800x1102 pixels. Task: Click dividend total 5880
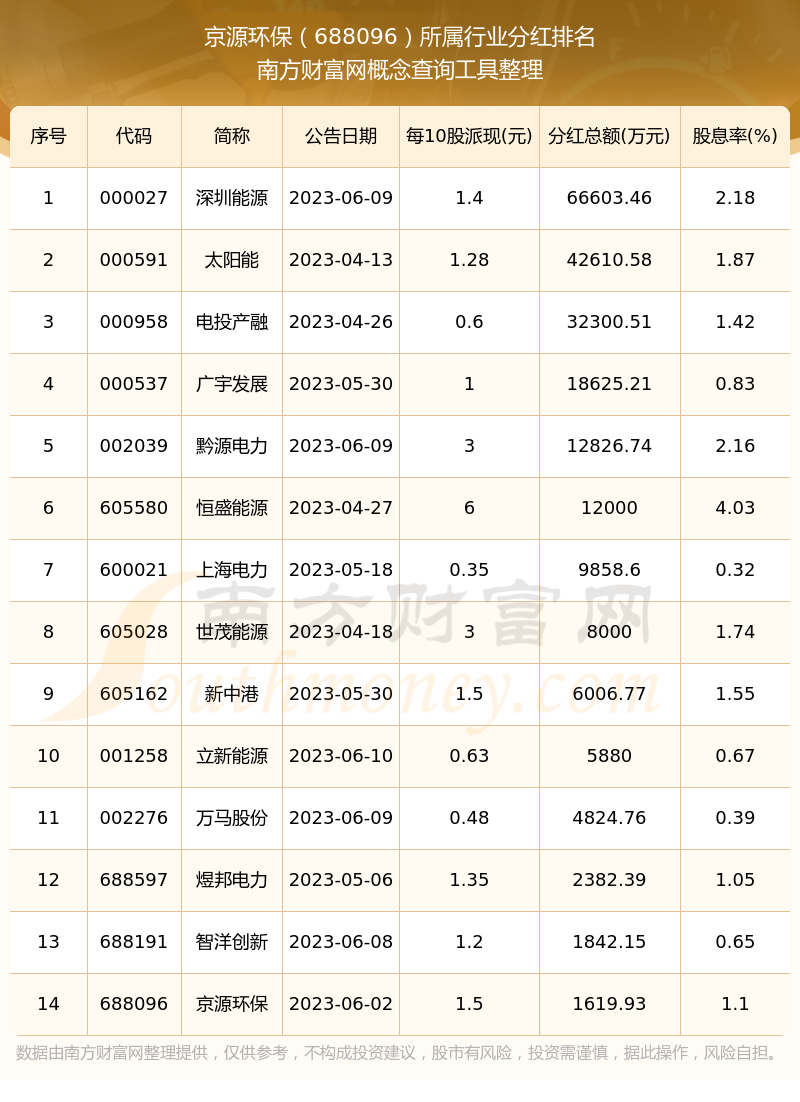point(609,756)
